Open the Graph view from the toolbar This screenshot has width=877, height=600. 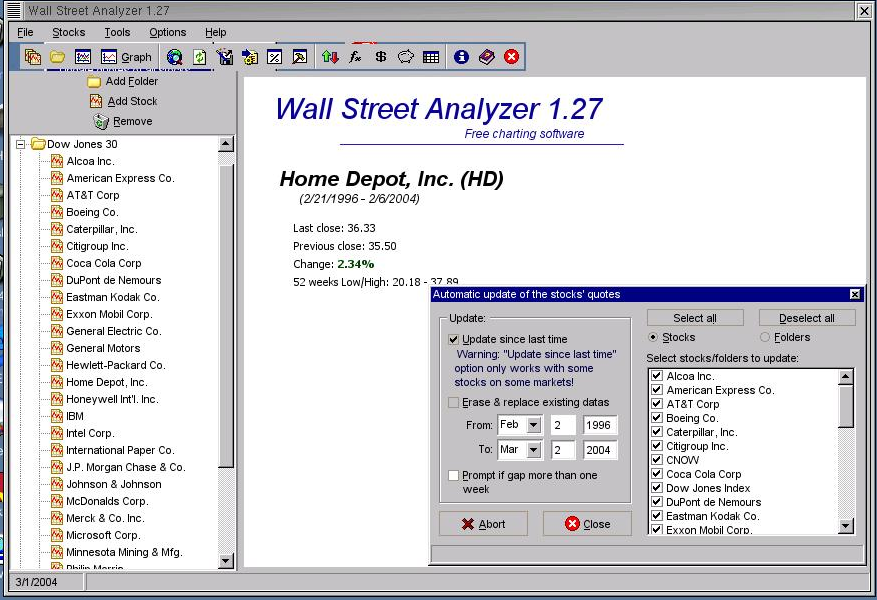click(127, 57)
